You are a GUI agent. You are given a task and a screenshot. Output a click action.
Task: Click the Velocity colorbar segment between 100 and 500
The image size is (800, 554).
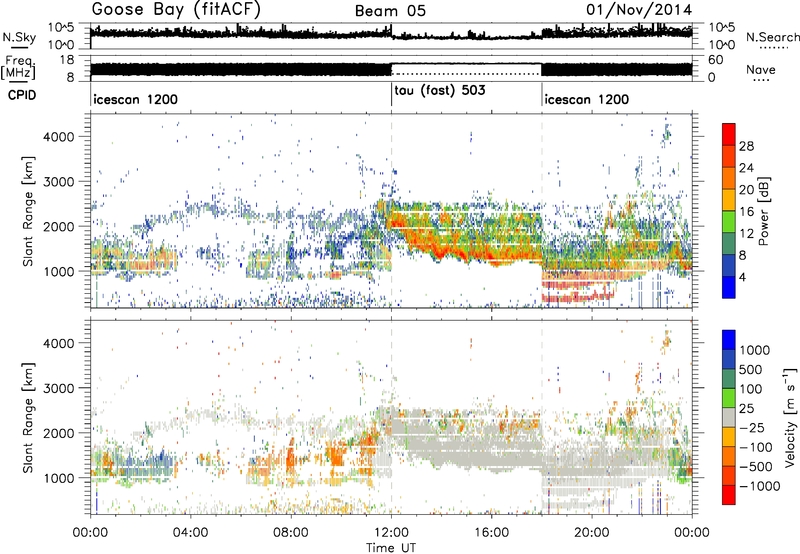coord(729,379)
